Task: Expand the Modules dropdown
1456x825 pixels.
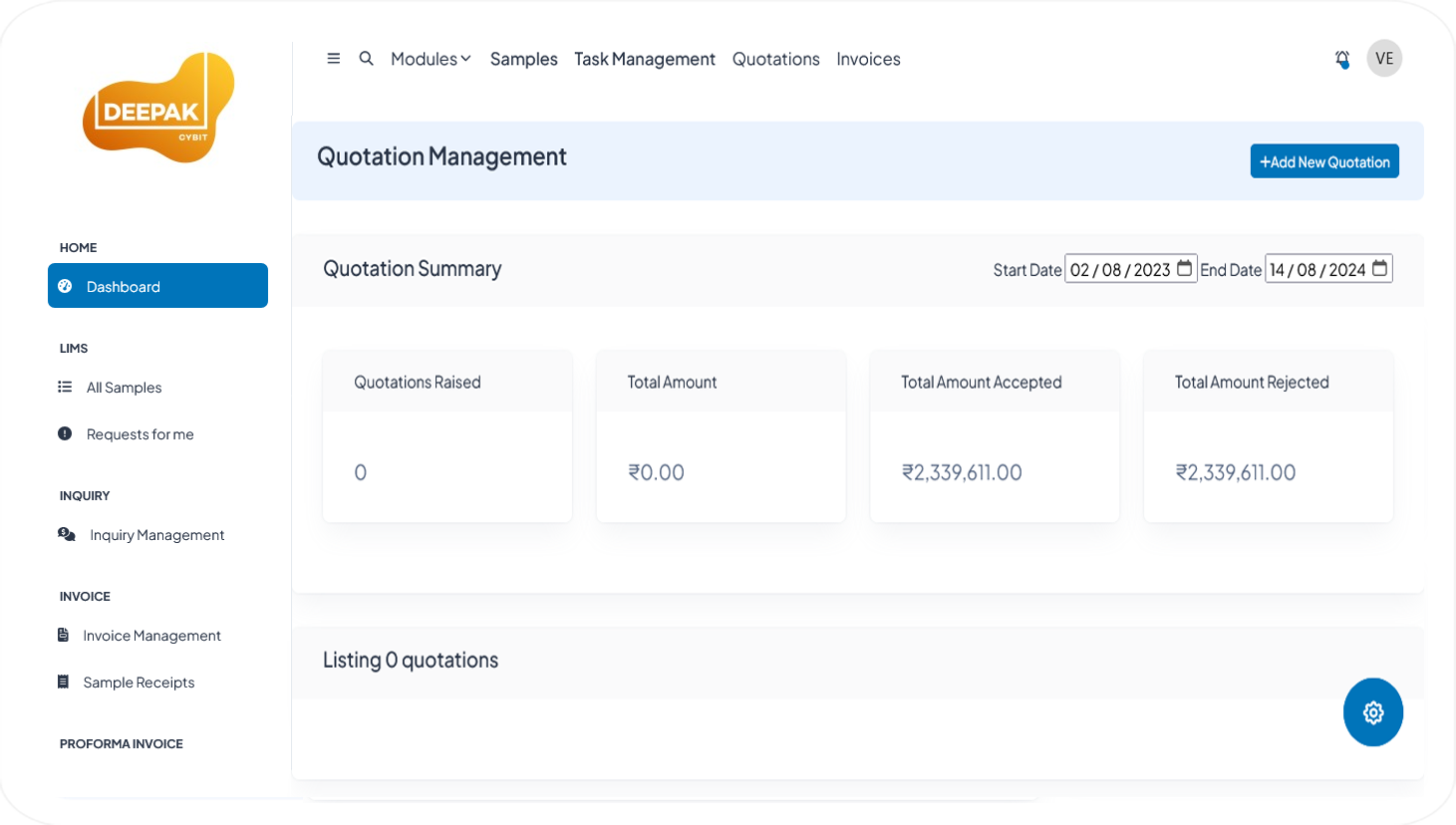Action: pyautogui.click(x=431, y=59)
